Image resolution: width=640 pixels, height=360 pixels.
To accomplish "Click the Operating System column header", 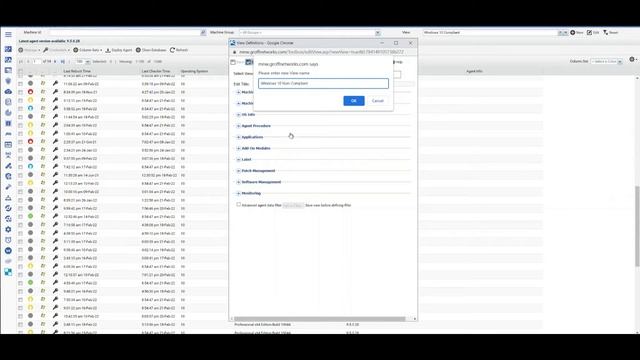I will (x=194, y=71).
